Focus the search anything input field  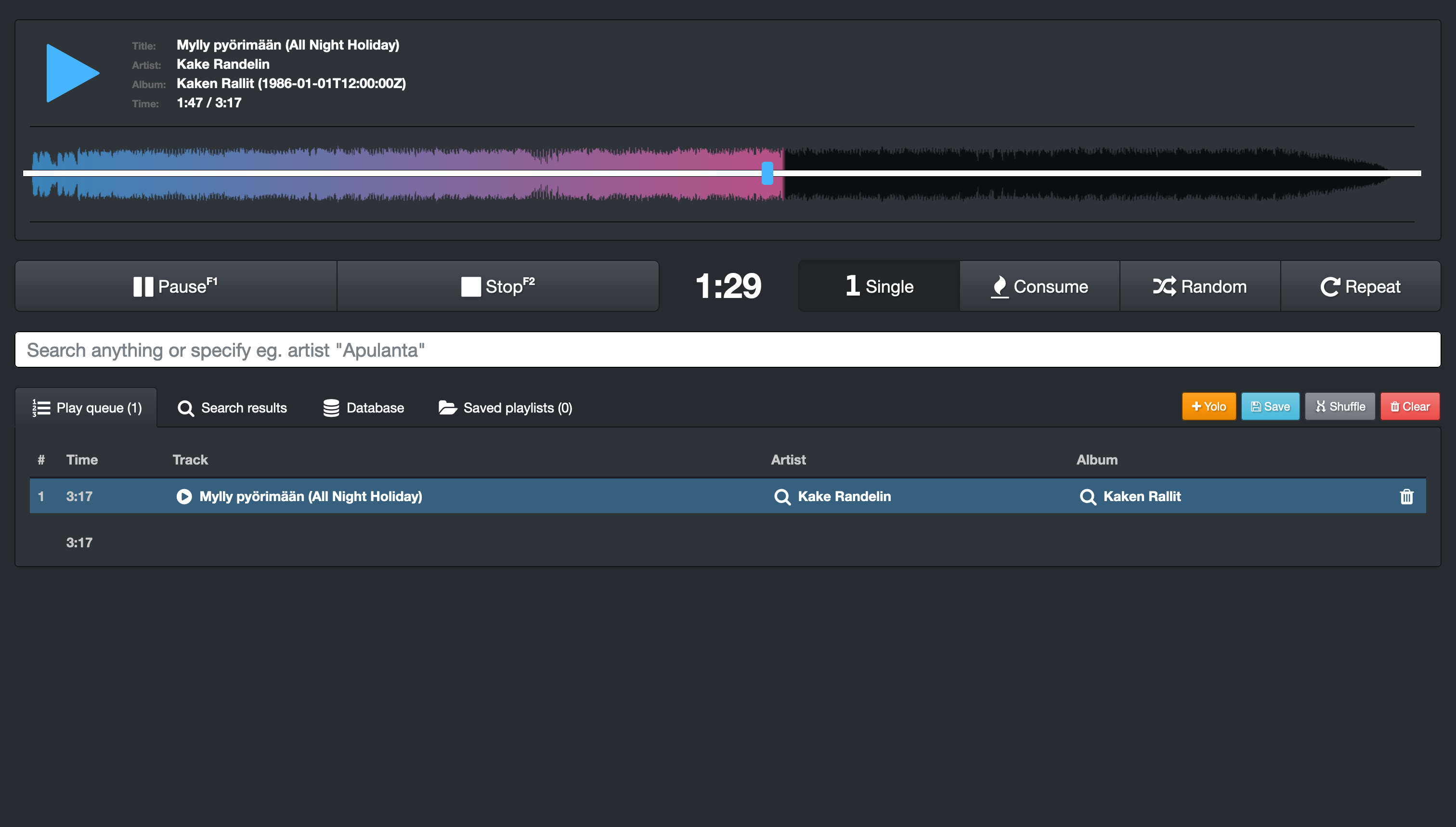point(727,350)
